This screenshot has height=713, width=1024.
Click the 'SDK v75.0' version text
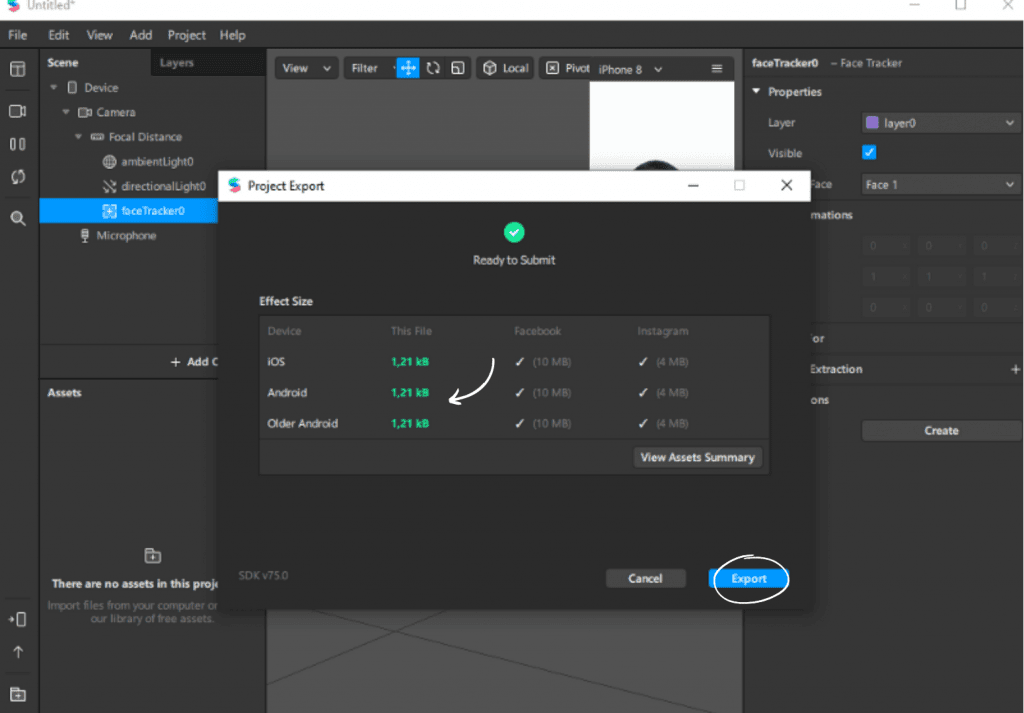click(x=263, y=575)
